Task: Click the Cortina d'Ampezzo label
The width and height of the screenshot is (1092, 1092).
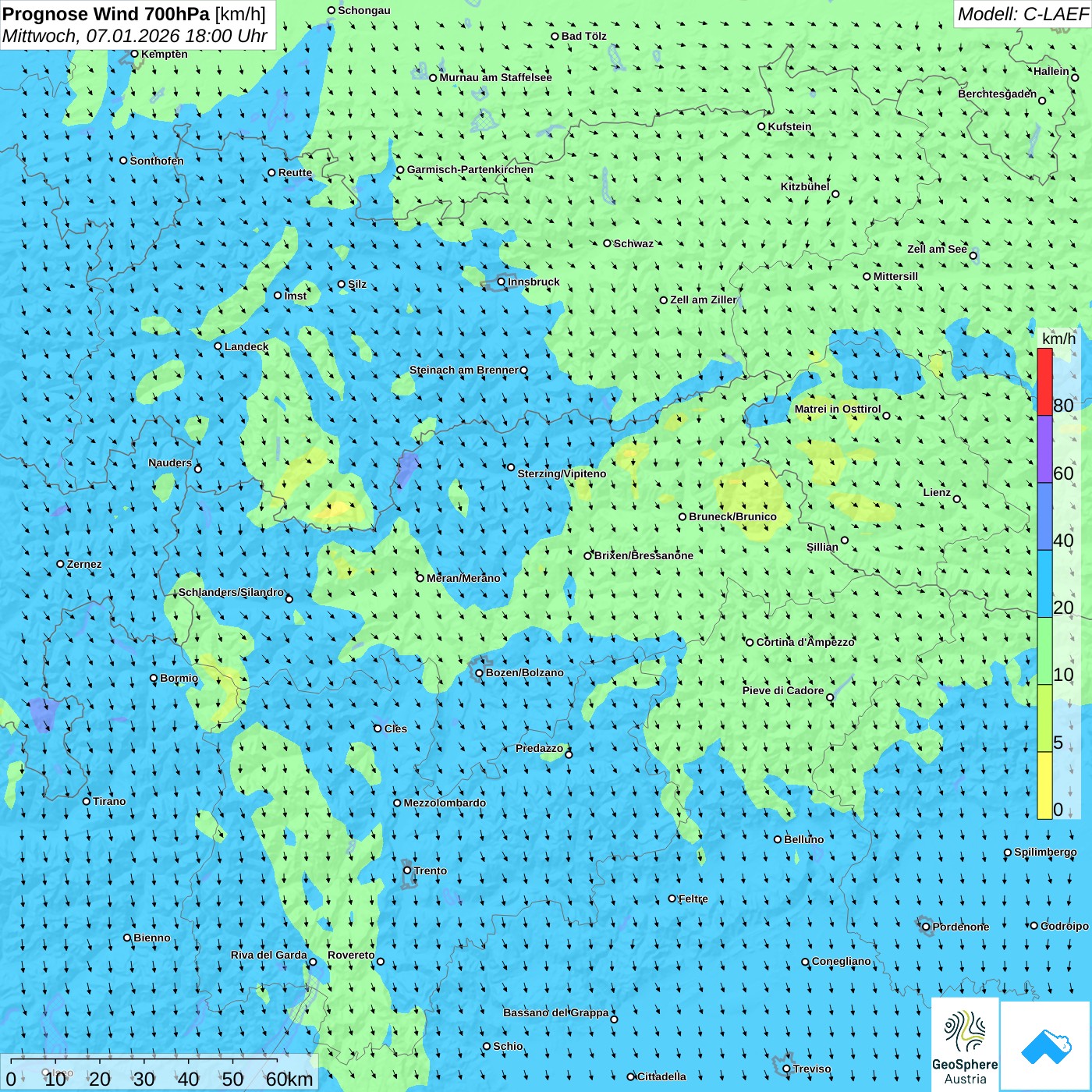Action: [806, 642]
